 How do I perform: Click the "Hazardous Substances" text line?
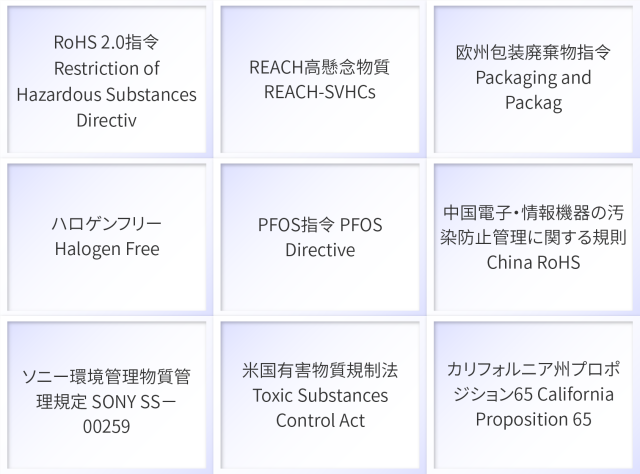(x=107, y=94)
